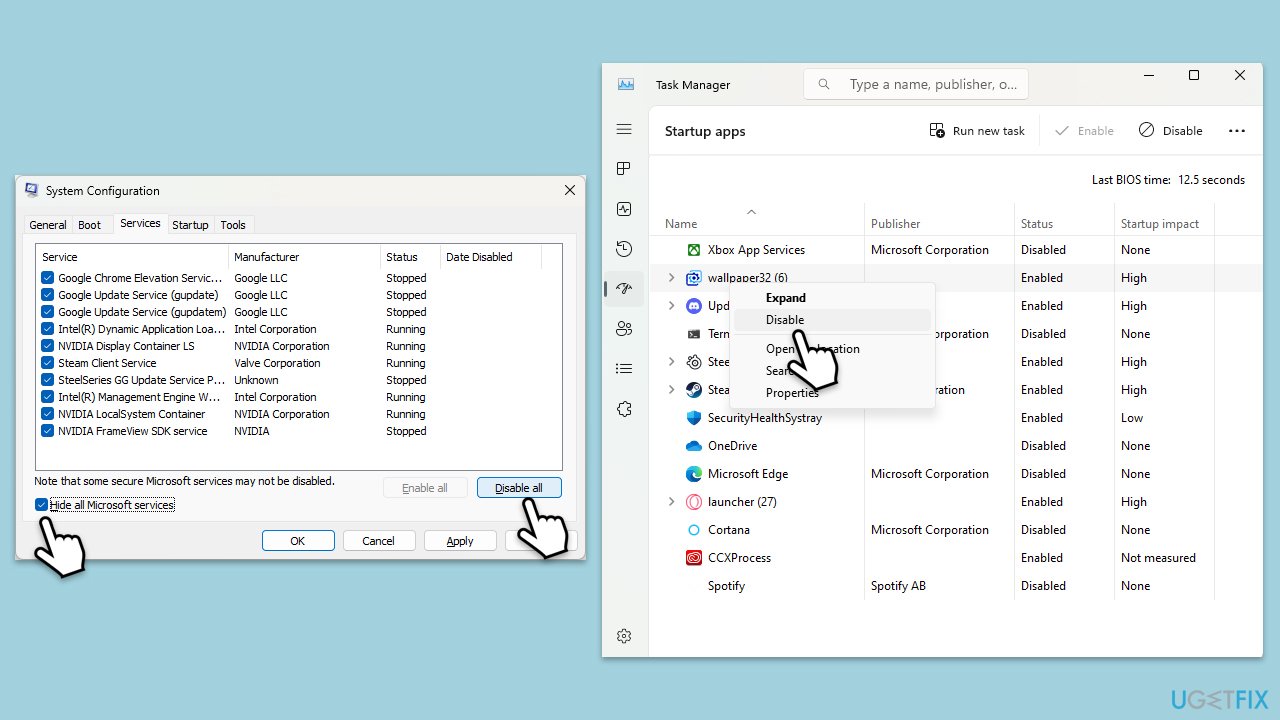Click System Configuration title bar icon
Screen dimensions: 1280x720
point(32,190)
